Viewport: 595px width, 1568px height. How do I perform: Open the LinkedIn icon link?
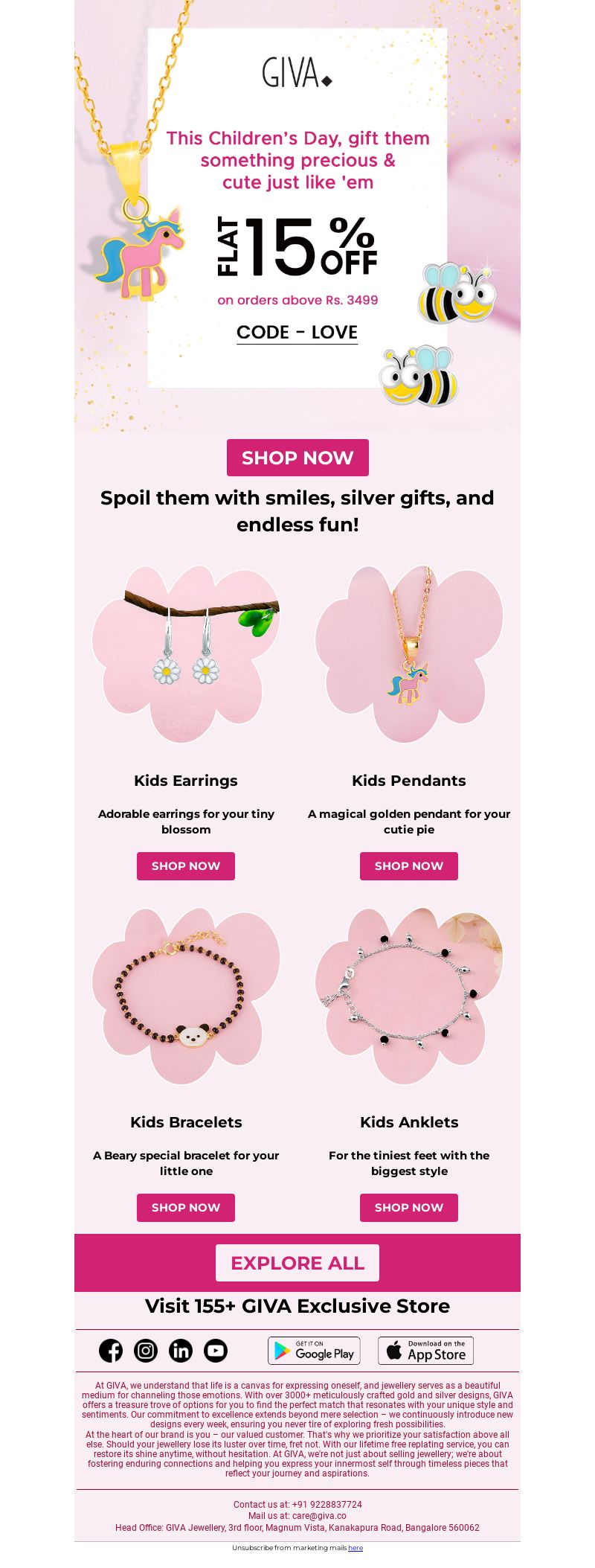pos(181,1350)
